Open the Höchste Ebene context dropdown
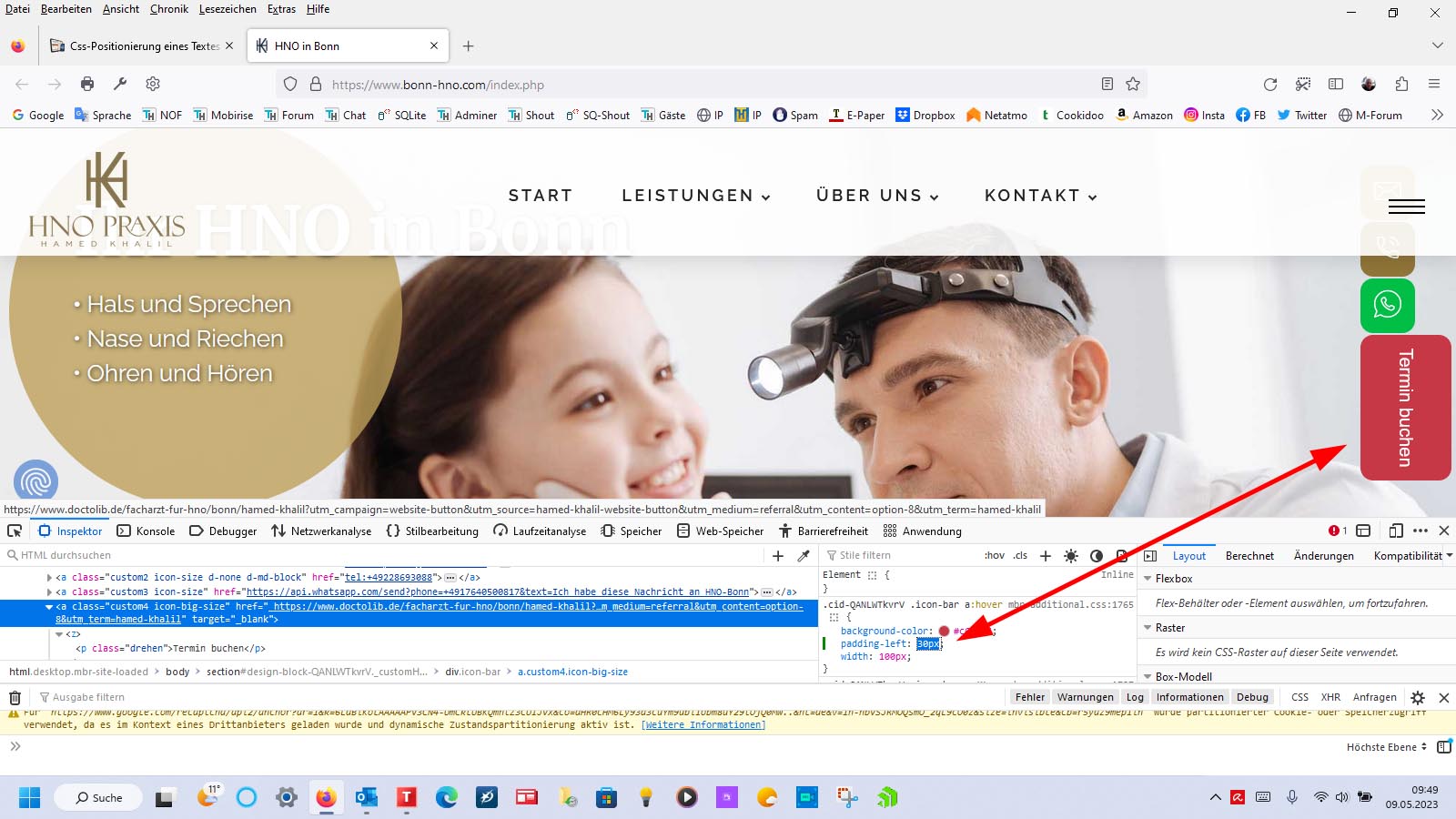 point(1386,747)
